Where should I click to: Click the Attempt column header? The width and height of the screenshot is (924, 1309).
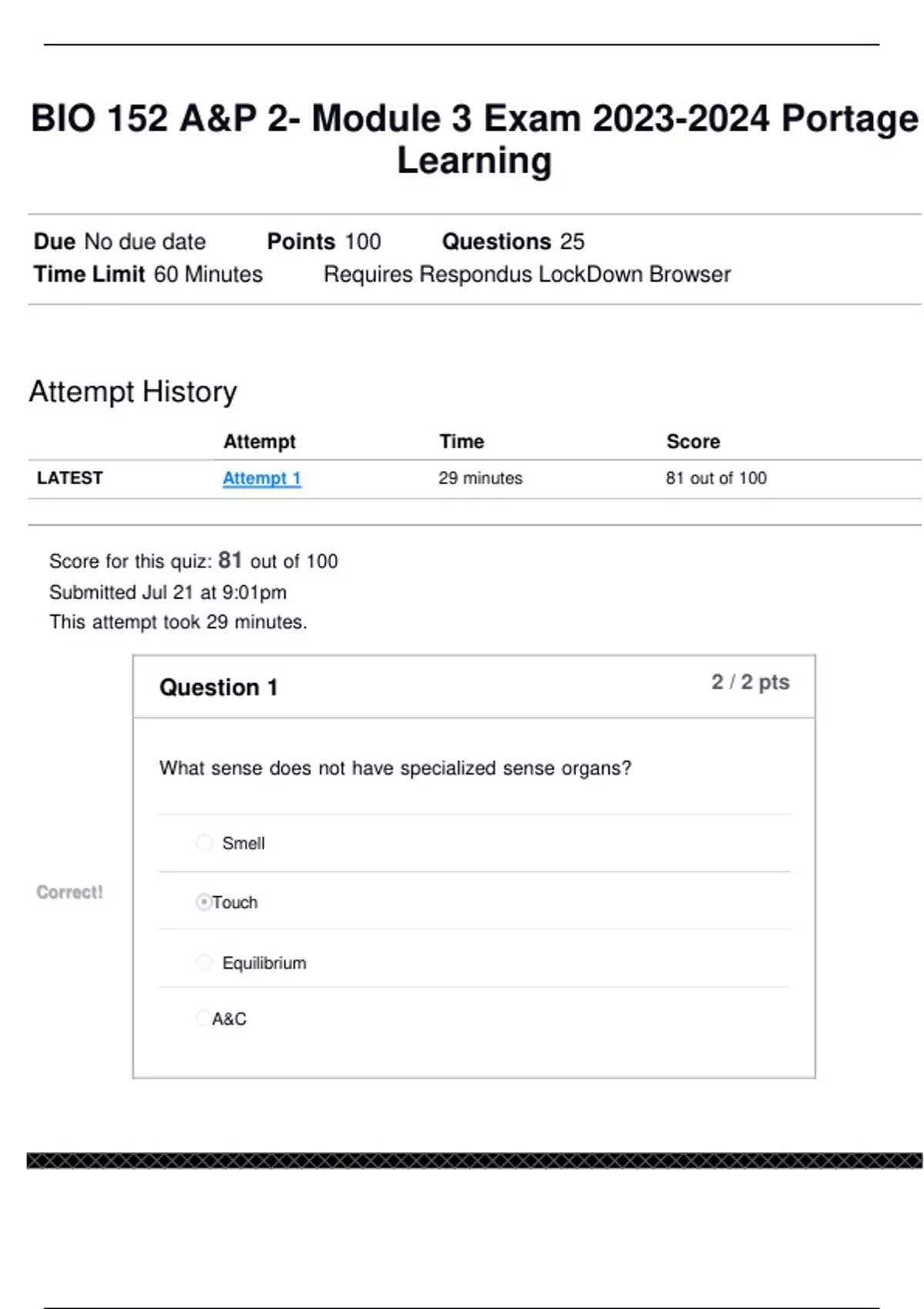pyautogui.click(x=259, y=441)
